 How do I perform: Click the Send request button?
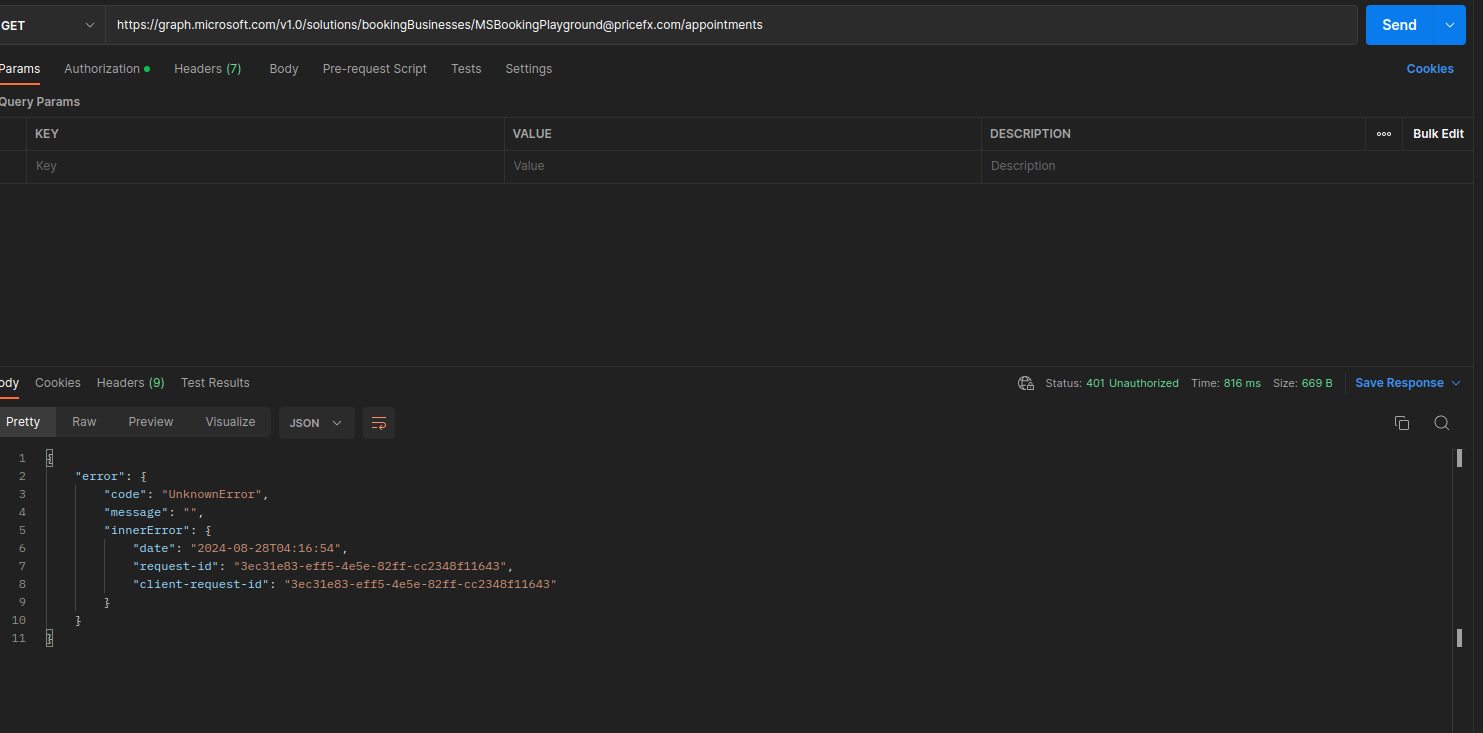click(1399, 25)
